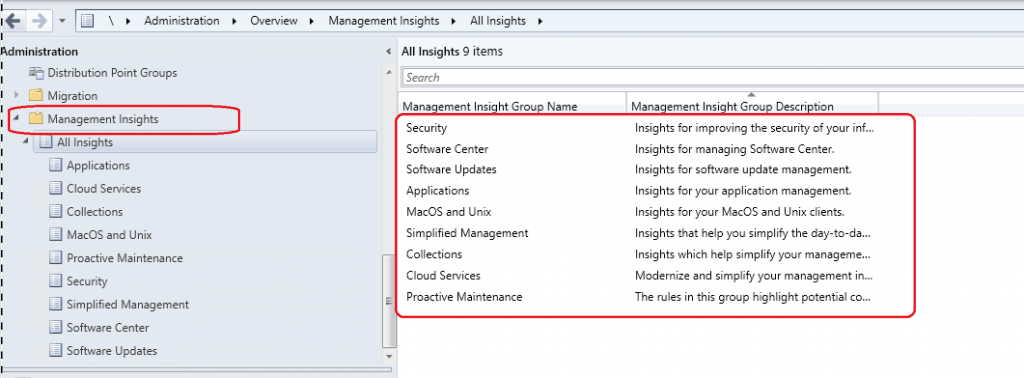This screenshot has width=1024, height=378.
Task: Click the tree scrollbar down arrow
Action: pos(389,356)
